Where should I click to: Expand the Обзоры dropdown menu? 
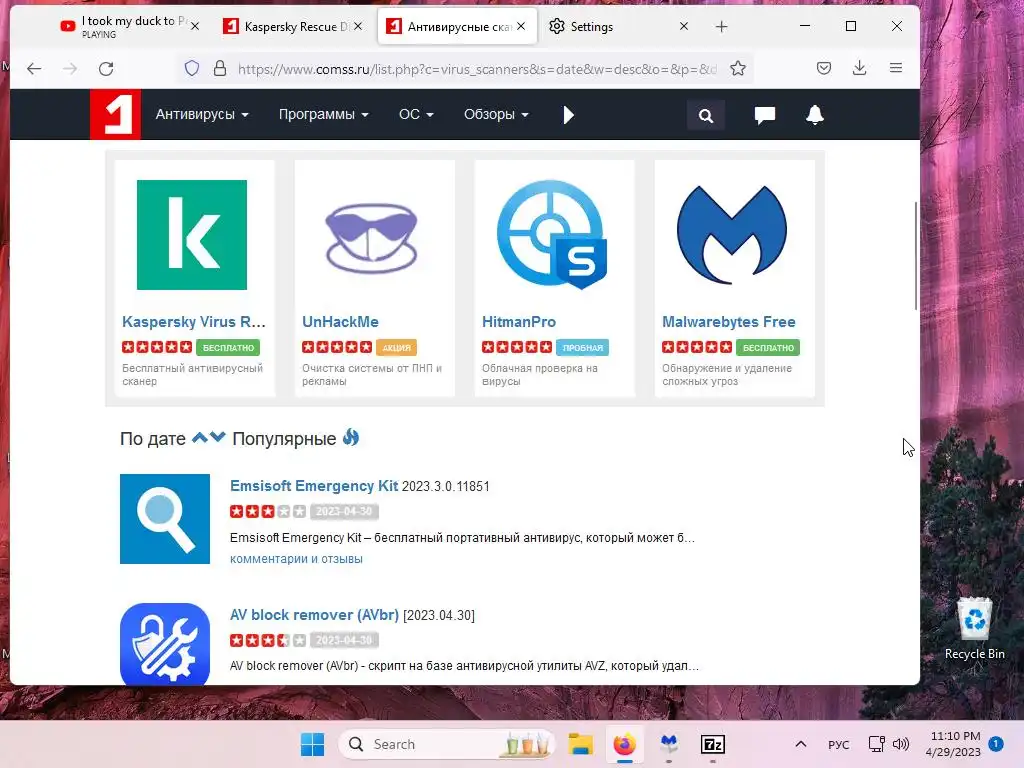496,114
